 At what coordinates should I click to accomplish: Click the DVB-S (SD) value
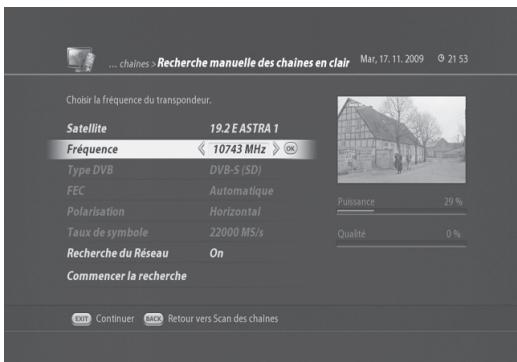(235, 170)
